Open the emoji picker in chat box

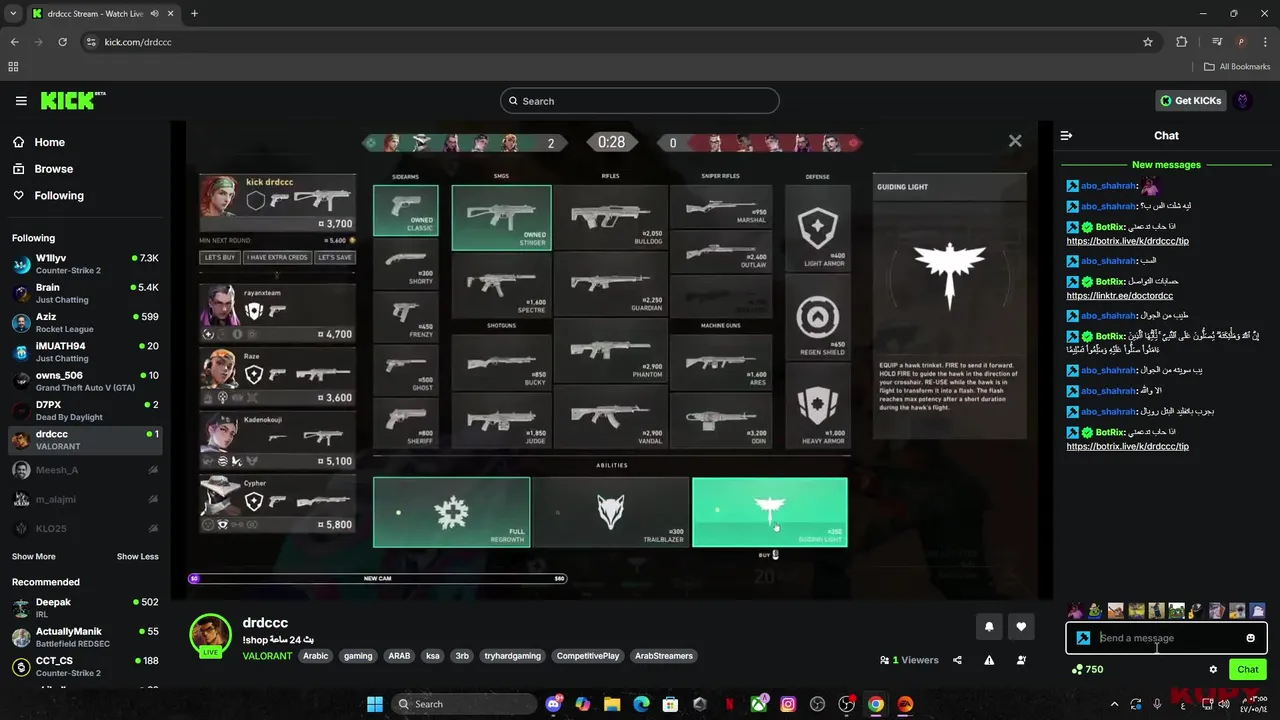click(1250, 638)
